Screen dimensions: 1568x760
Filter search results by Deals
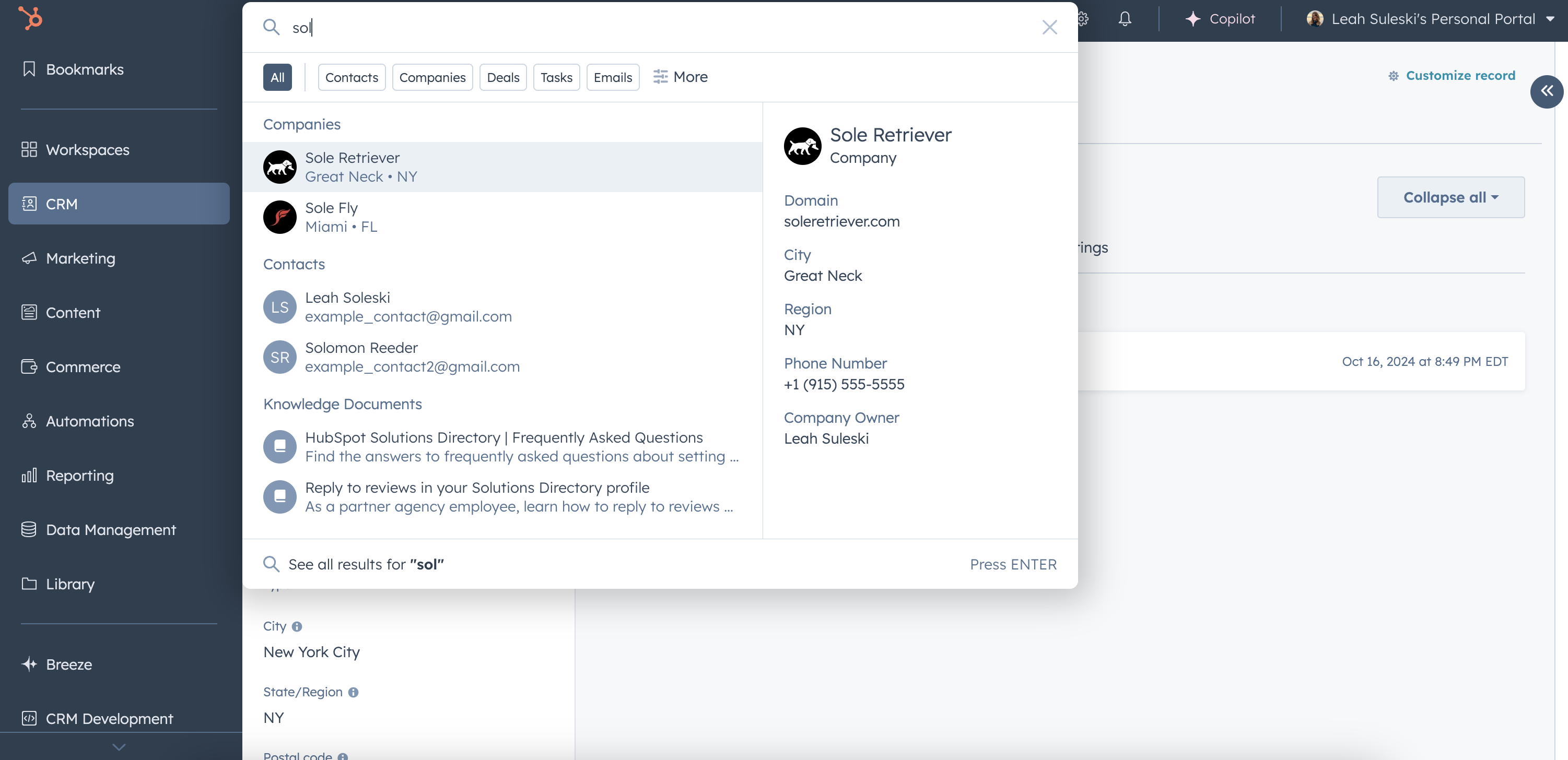503,77
